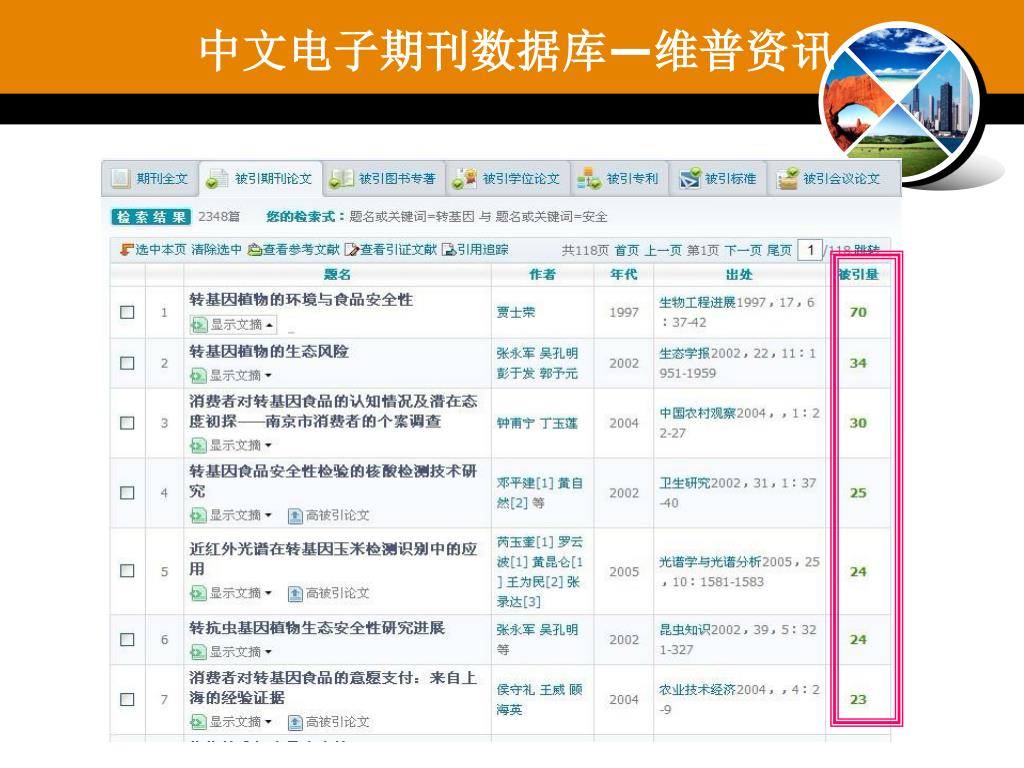Open 转抗虫基因植物生态安全性研究进展 article
The width and height of the screenshot is (1024, 768).
pos(317,628)
